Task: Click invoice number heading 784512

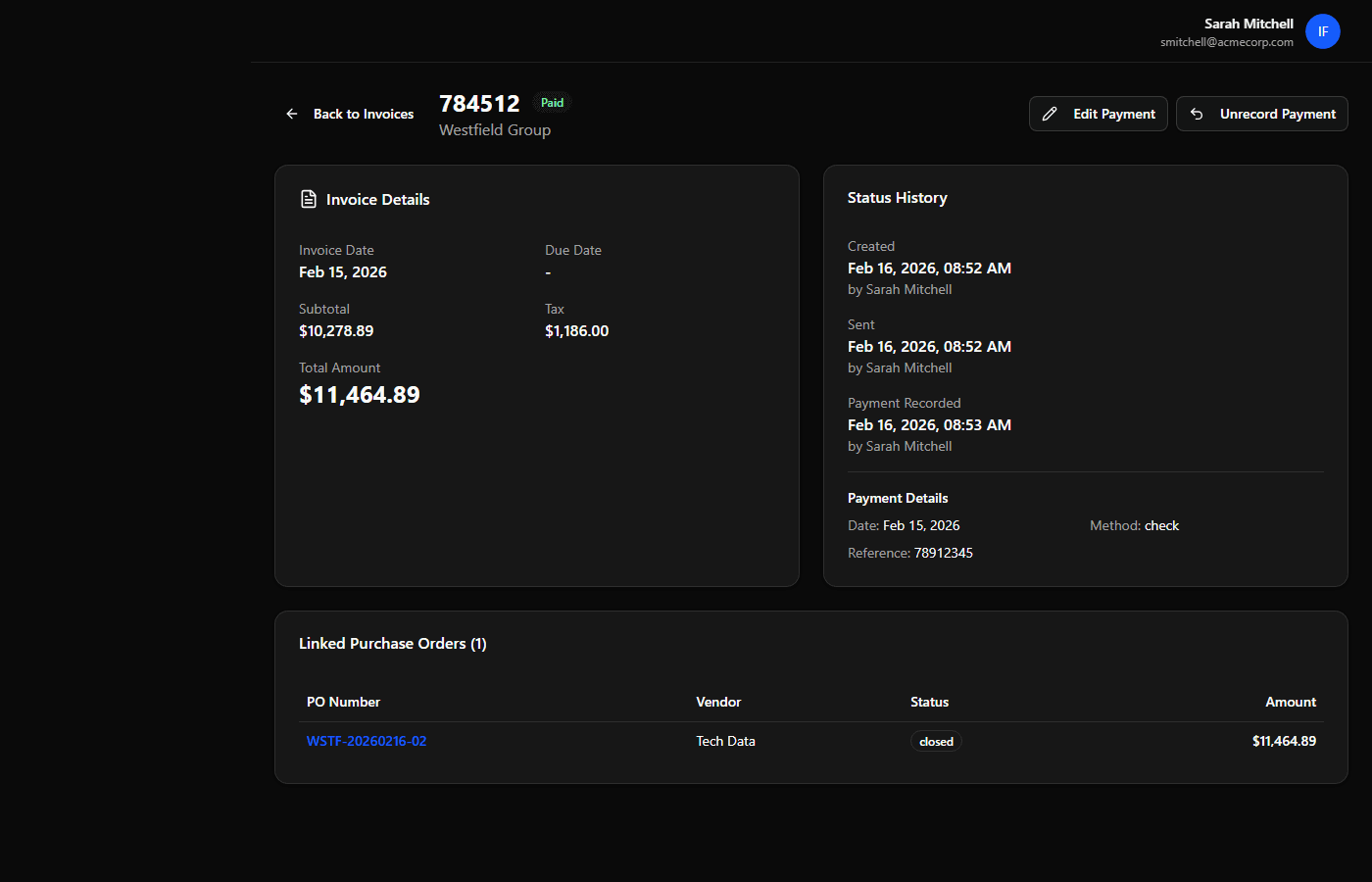Action: (x=479, y=103)
